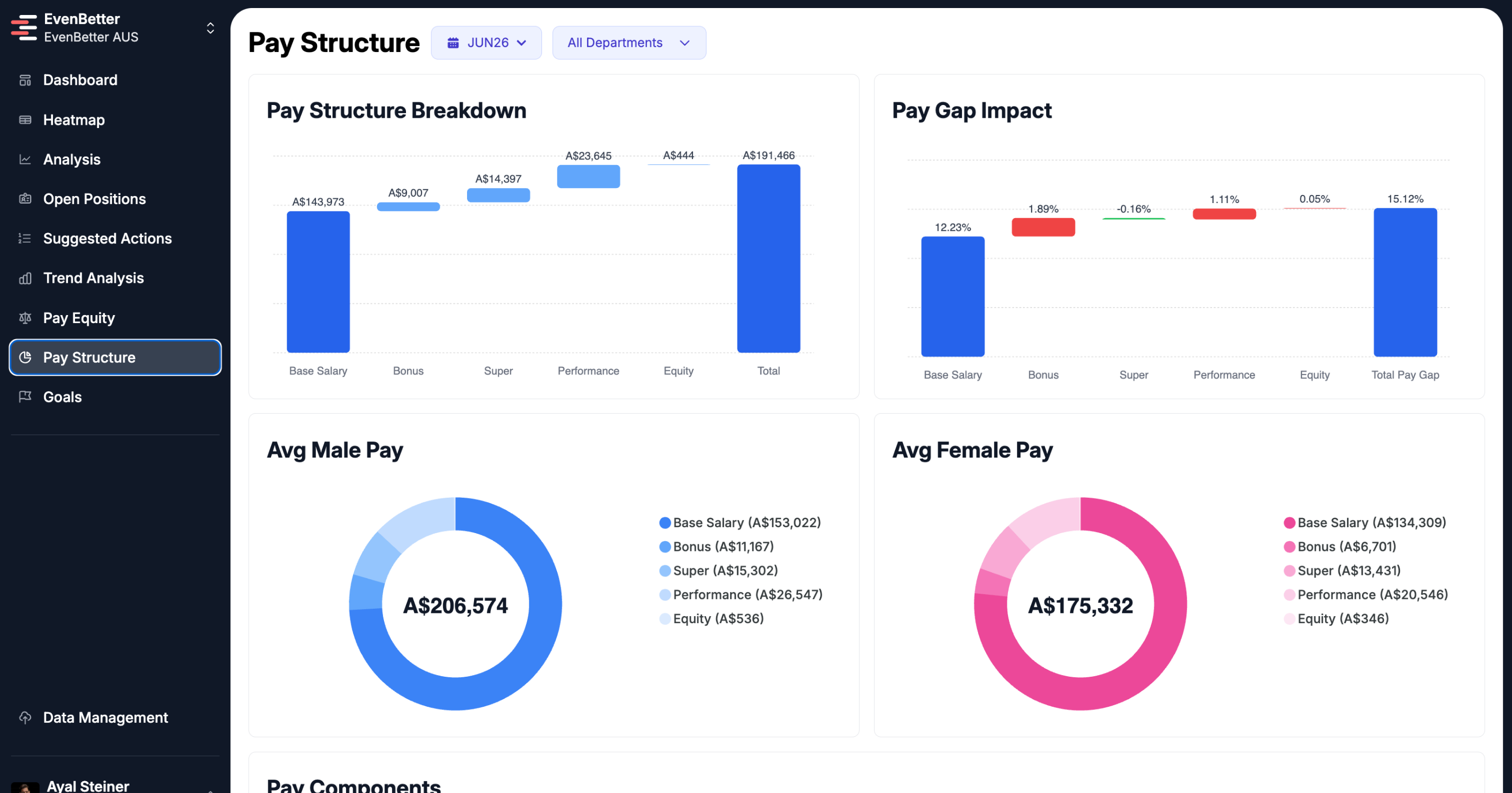Click the Pay Gap Impact heading
Viewport: 1512px width, 793px height.
pos(972,110)
